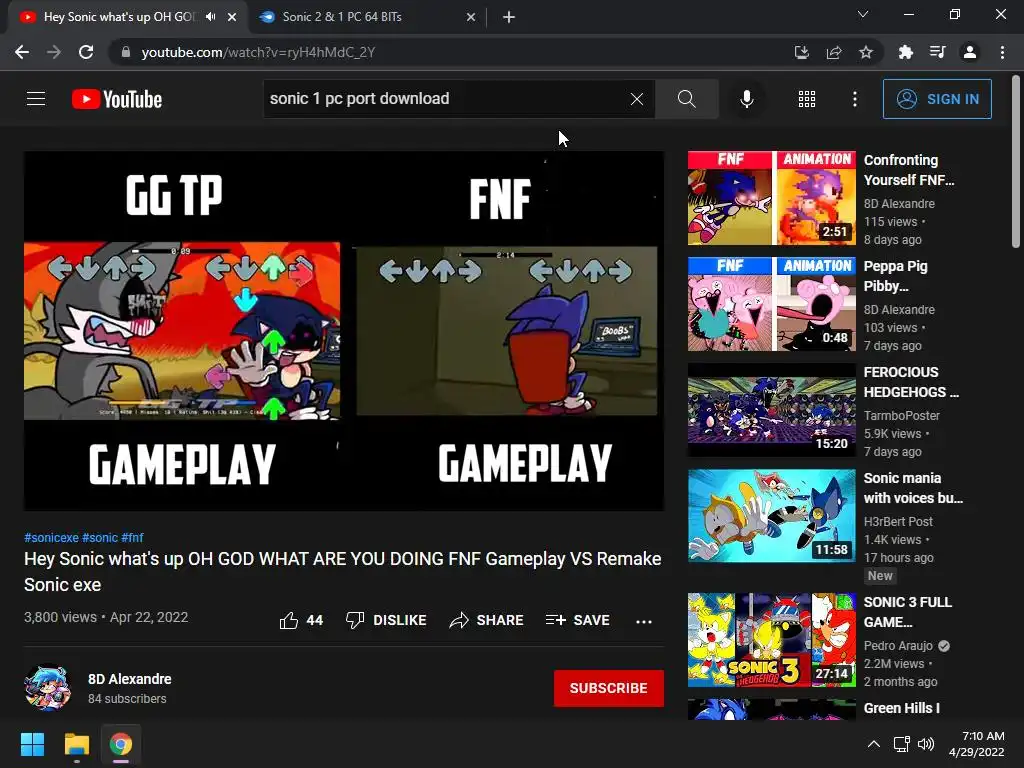Image resolution: width=1024 pixels, height=768 pixels.
Task: Open a new tab with plus
Action: (x=509, y=17)
